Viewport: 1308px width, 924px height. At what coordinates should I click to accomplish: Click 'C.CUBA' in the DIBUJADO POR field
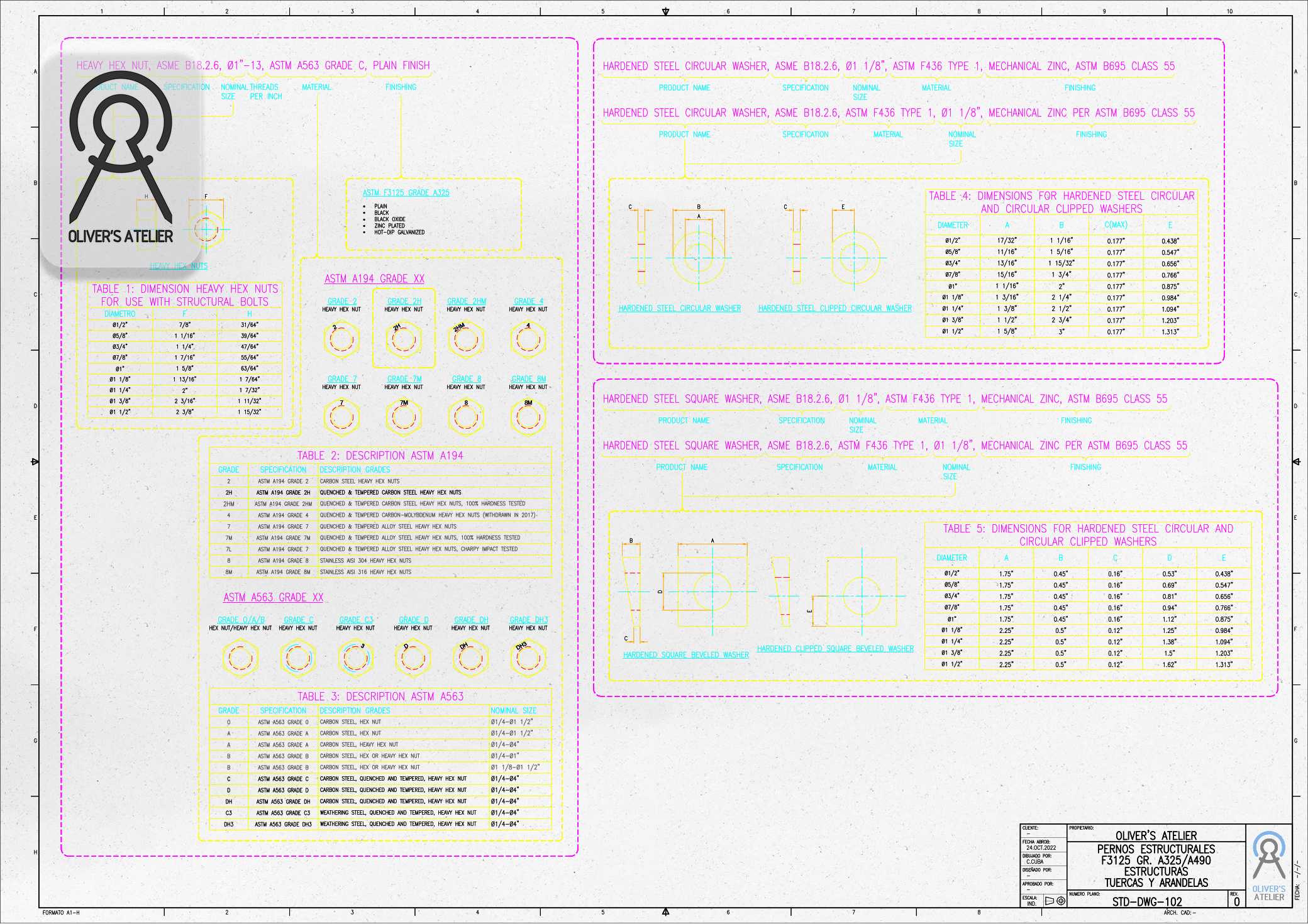tap(1035, 862)
